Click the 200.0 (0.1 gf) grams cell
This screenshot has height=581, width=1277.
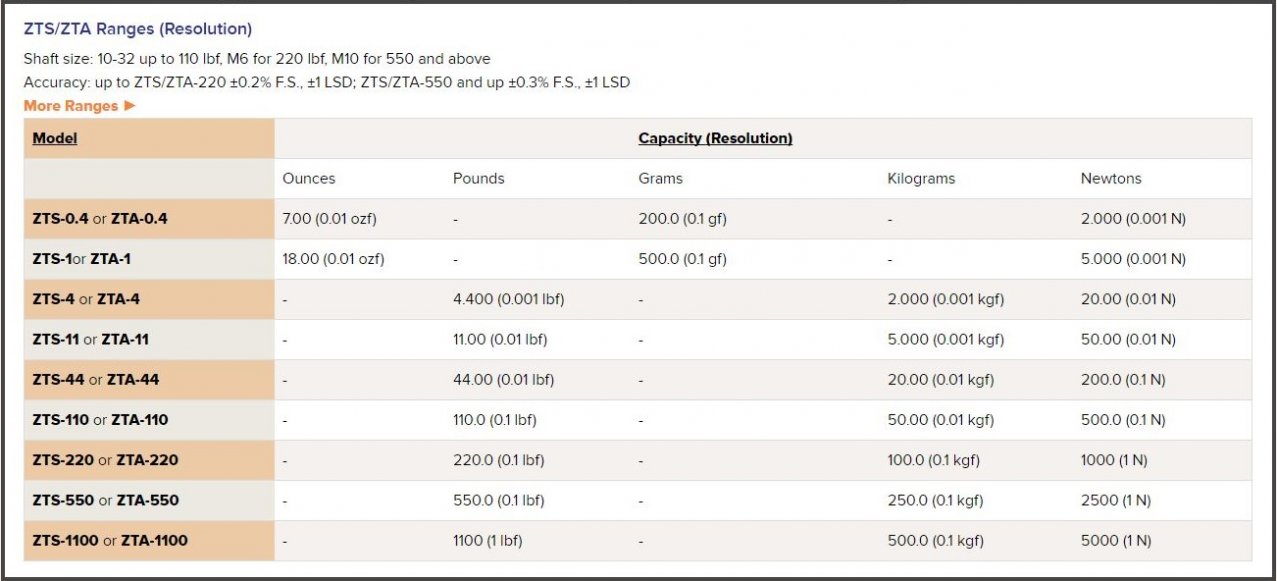[682, 219]
